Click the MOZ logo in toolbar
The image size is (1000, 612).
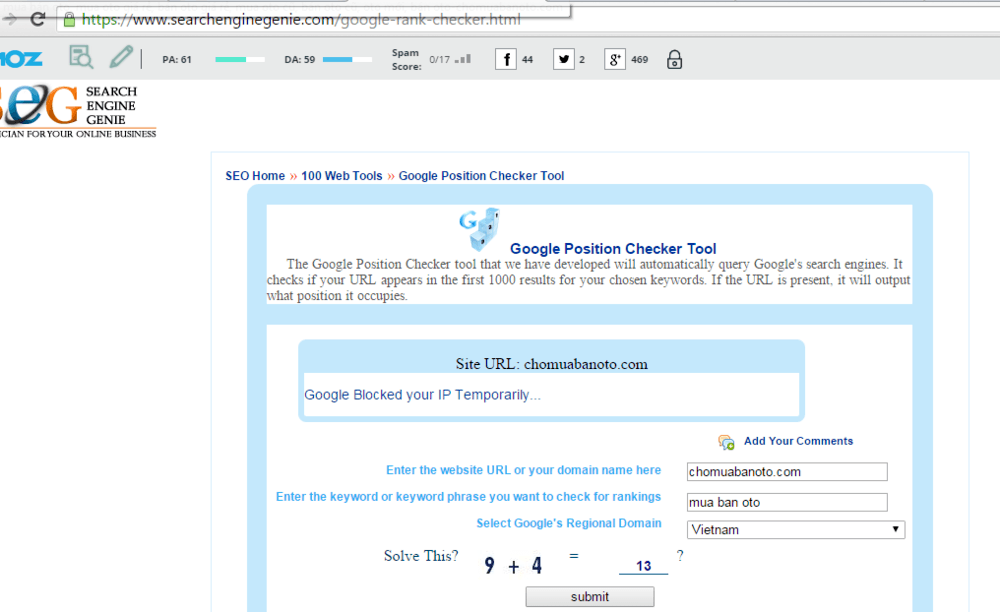tap(21, 59)
